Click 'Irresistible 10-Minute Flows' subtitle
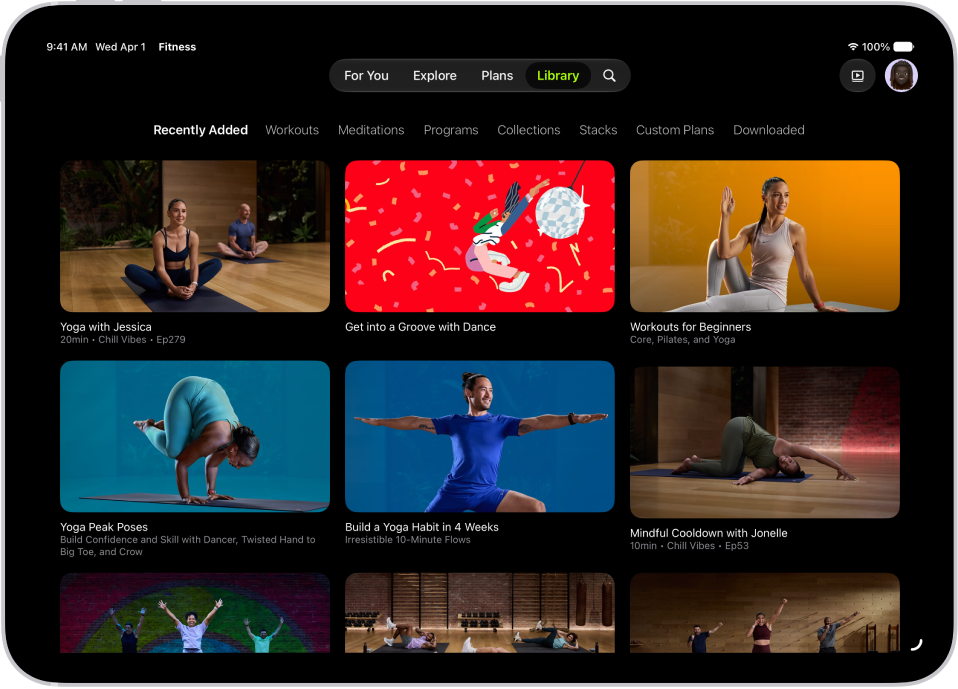The height and width of the screenshot is (689, 958). (408, 540)
